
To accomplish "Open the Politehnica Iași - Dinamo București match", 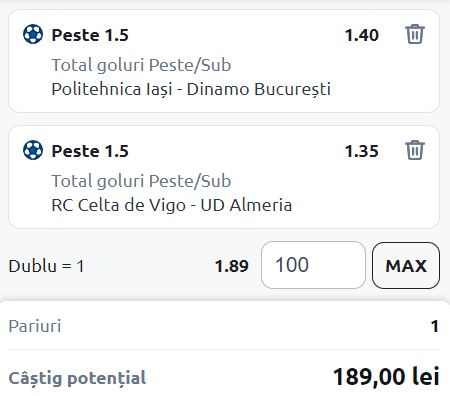I will (191, 89).
